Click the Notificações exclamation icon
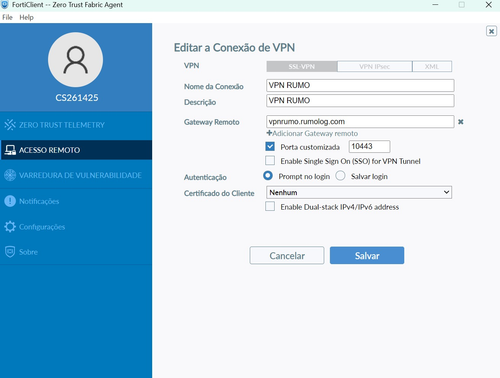The width and height of the screenshot is (500, 378). [10, 201]
